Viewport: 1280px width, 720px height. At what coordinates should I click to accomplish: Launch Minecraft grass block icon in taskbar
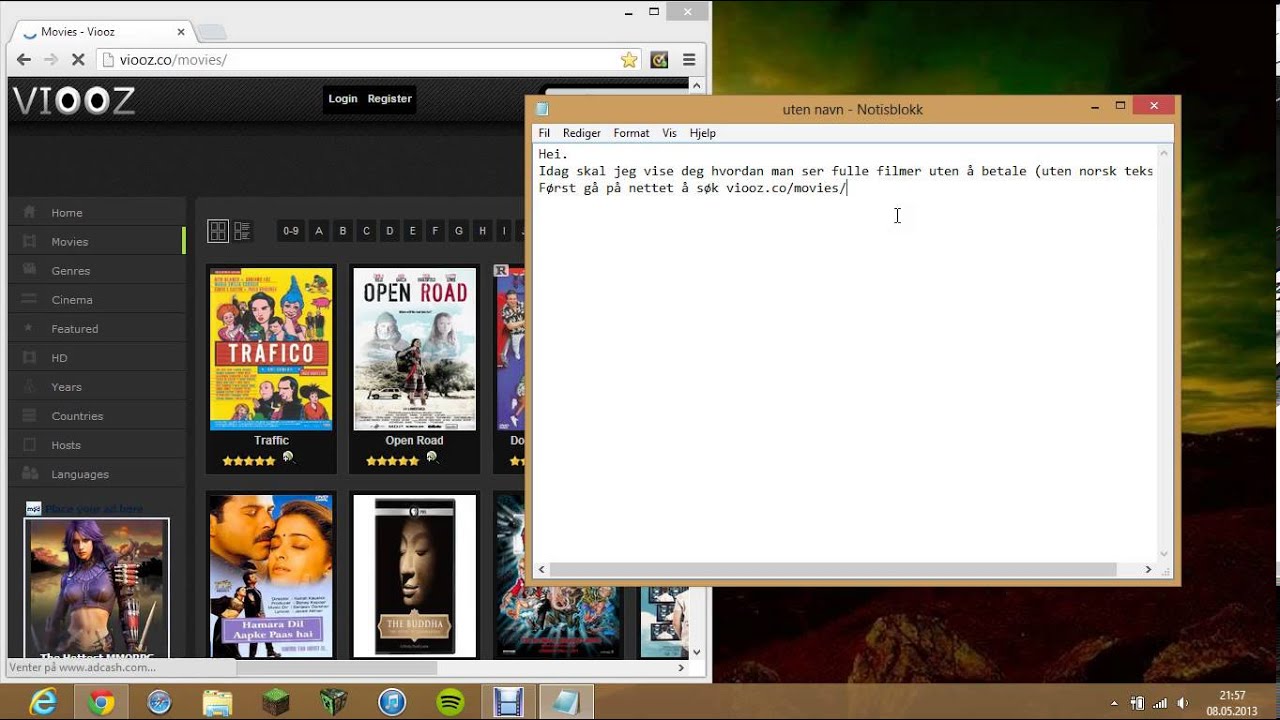275,703
